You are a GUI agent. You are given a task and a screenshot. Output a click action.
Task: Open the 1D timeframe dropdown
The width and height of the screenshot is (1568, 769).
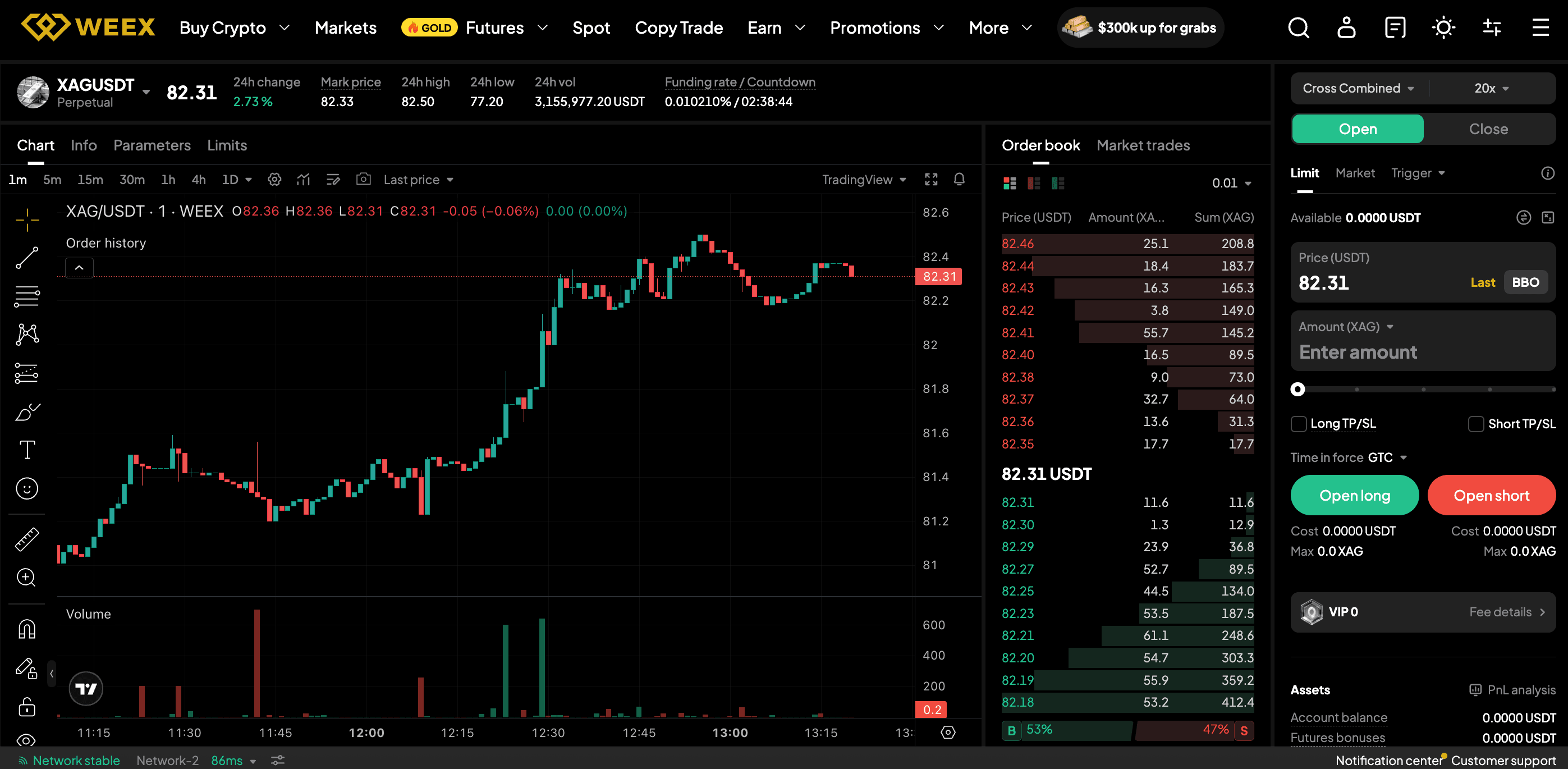(237, 180)
